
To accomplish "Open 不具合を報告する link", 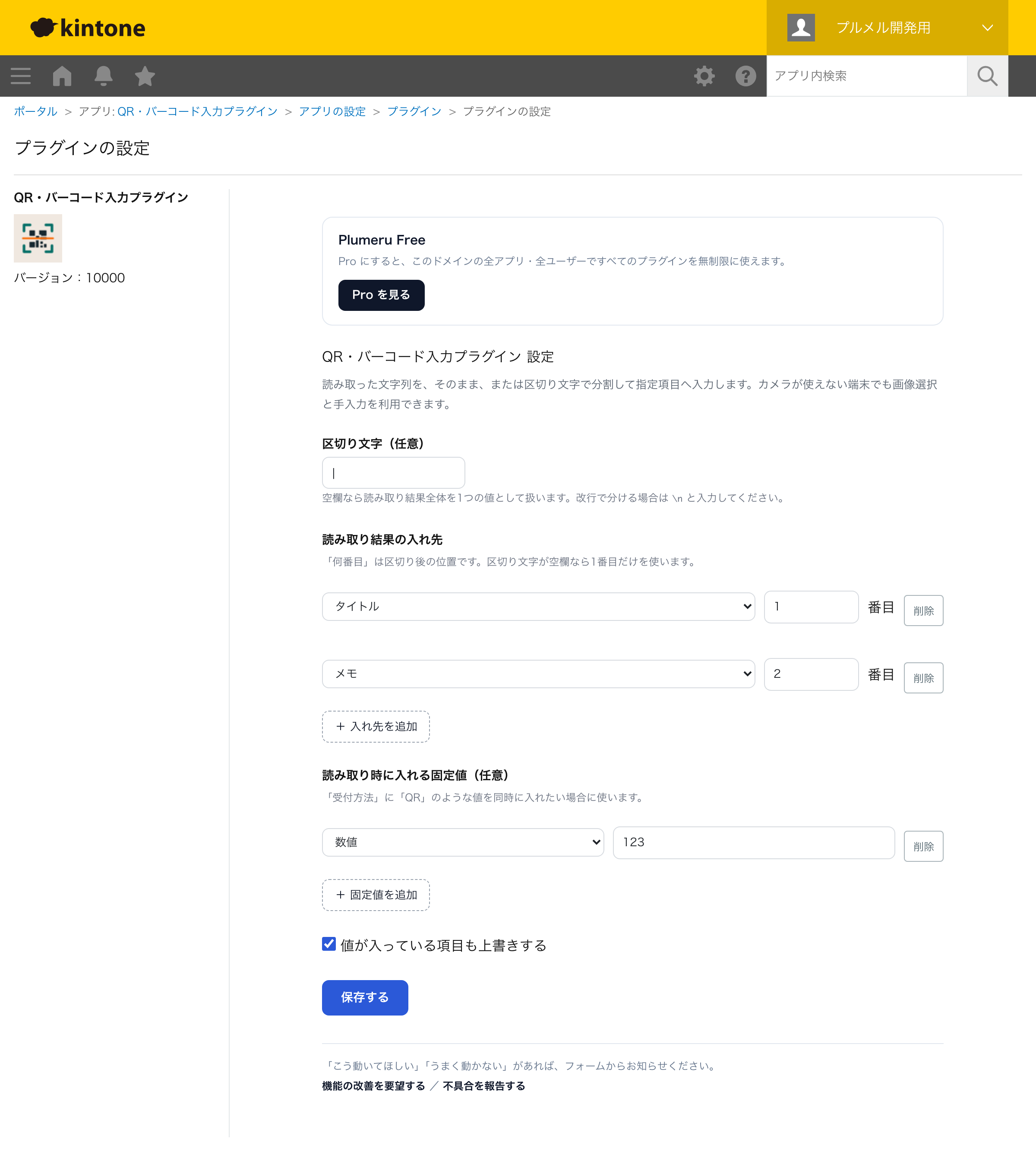I will [x=484, y=1086].
